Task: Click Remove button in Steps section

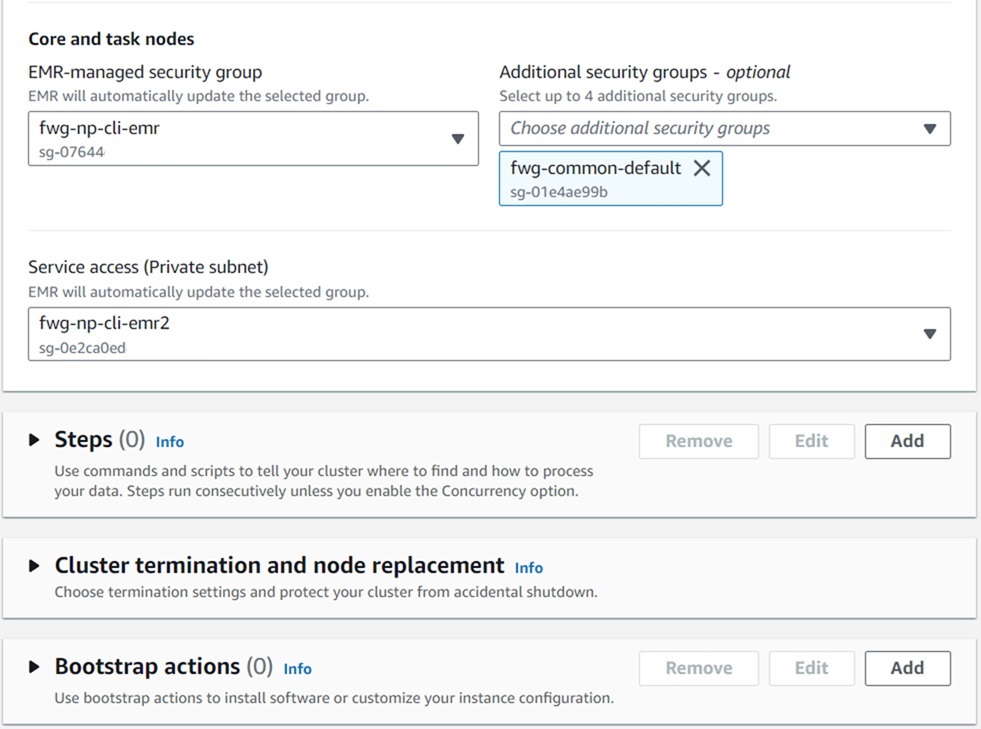Action: 698,441
